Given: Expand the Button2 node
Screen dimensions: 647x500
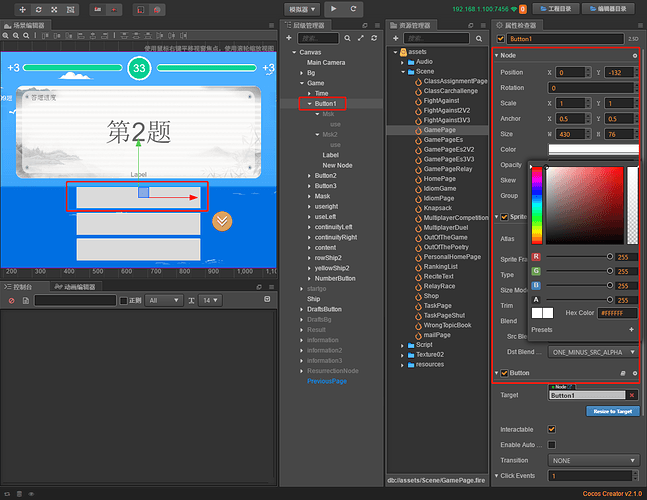Looking at the screenshot, I should tap(309, 176).
